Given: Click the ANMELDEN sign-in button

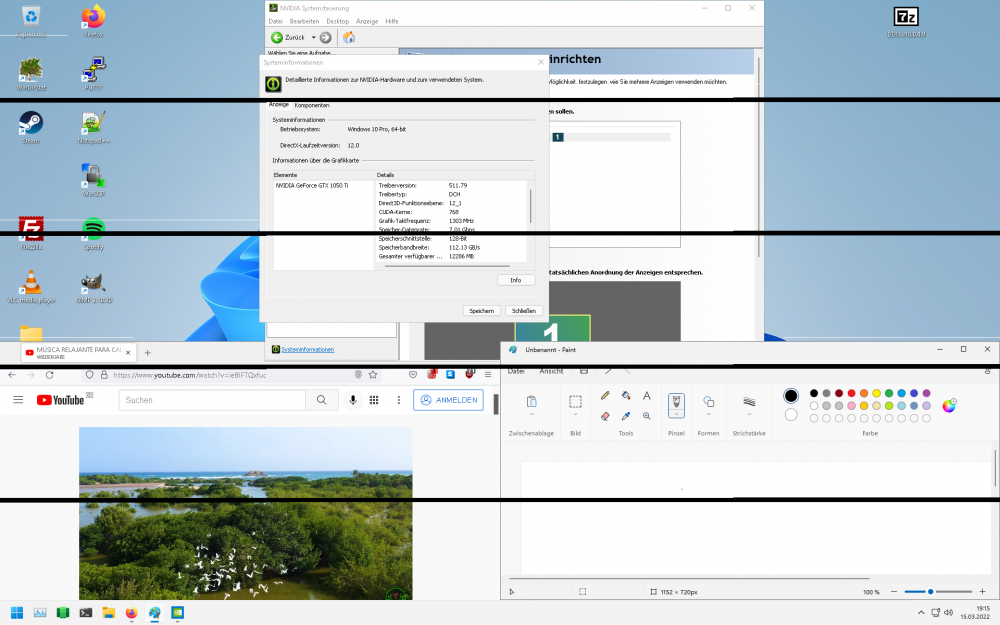Looking at the screenshot, I should pyautogui.click(x=448, y=400).
